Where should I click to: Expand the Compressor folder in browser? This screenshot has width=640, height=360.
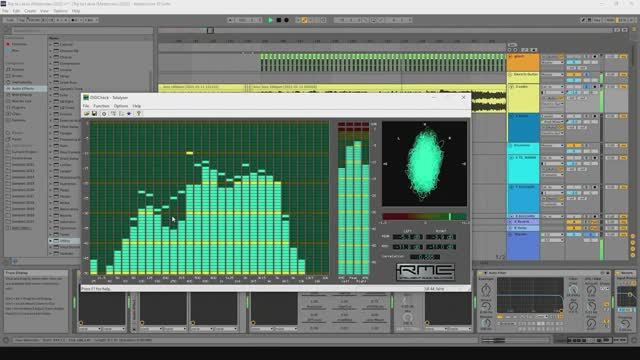pos(51,63)
